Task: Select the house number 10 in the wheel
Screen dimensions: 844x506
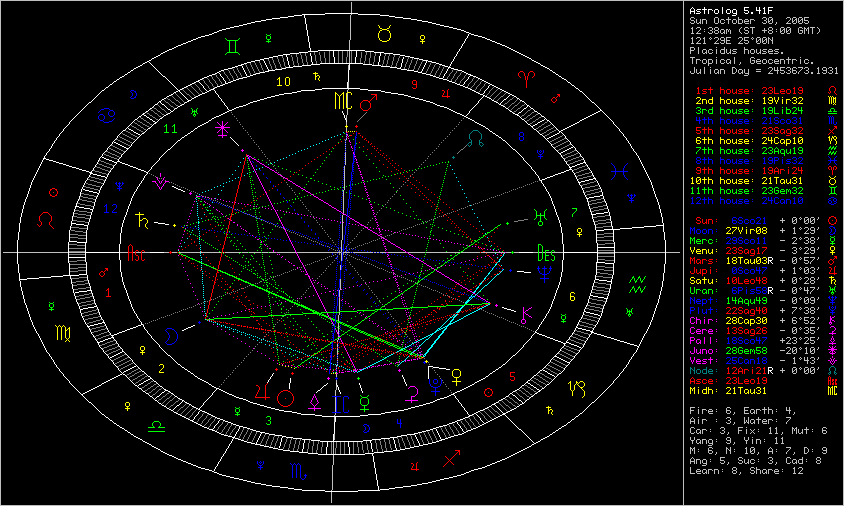Action: pos(284,82)
